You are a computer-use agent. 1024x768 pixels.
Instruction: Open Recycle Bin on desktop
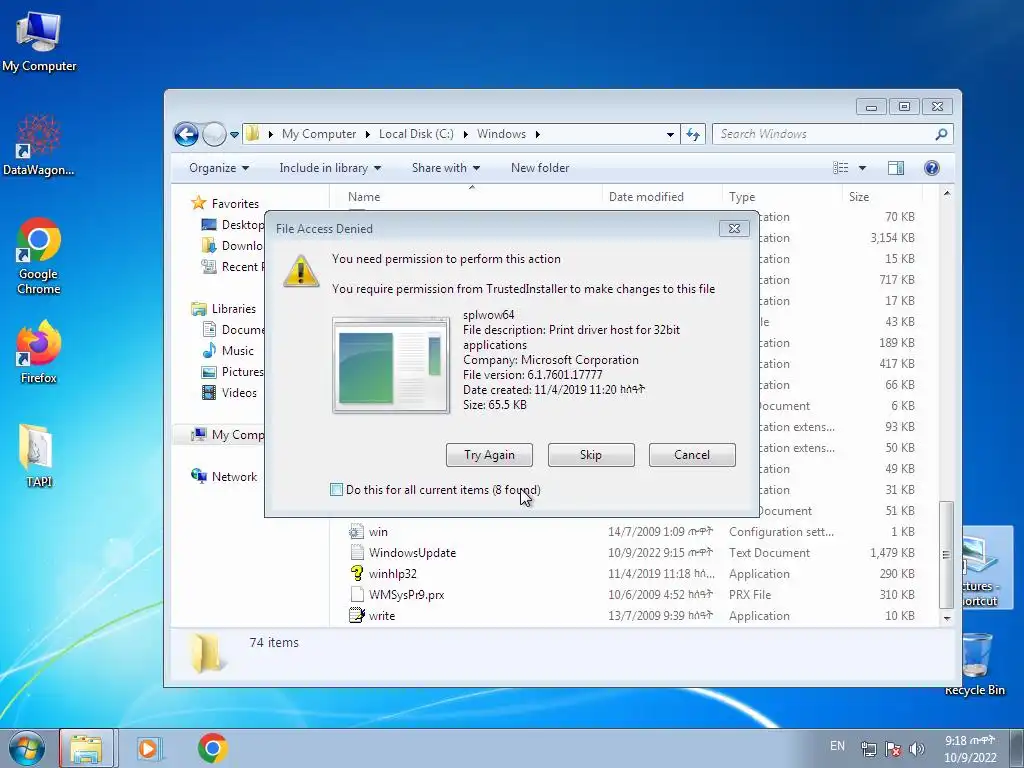tap(975, 664)
